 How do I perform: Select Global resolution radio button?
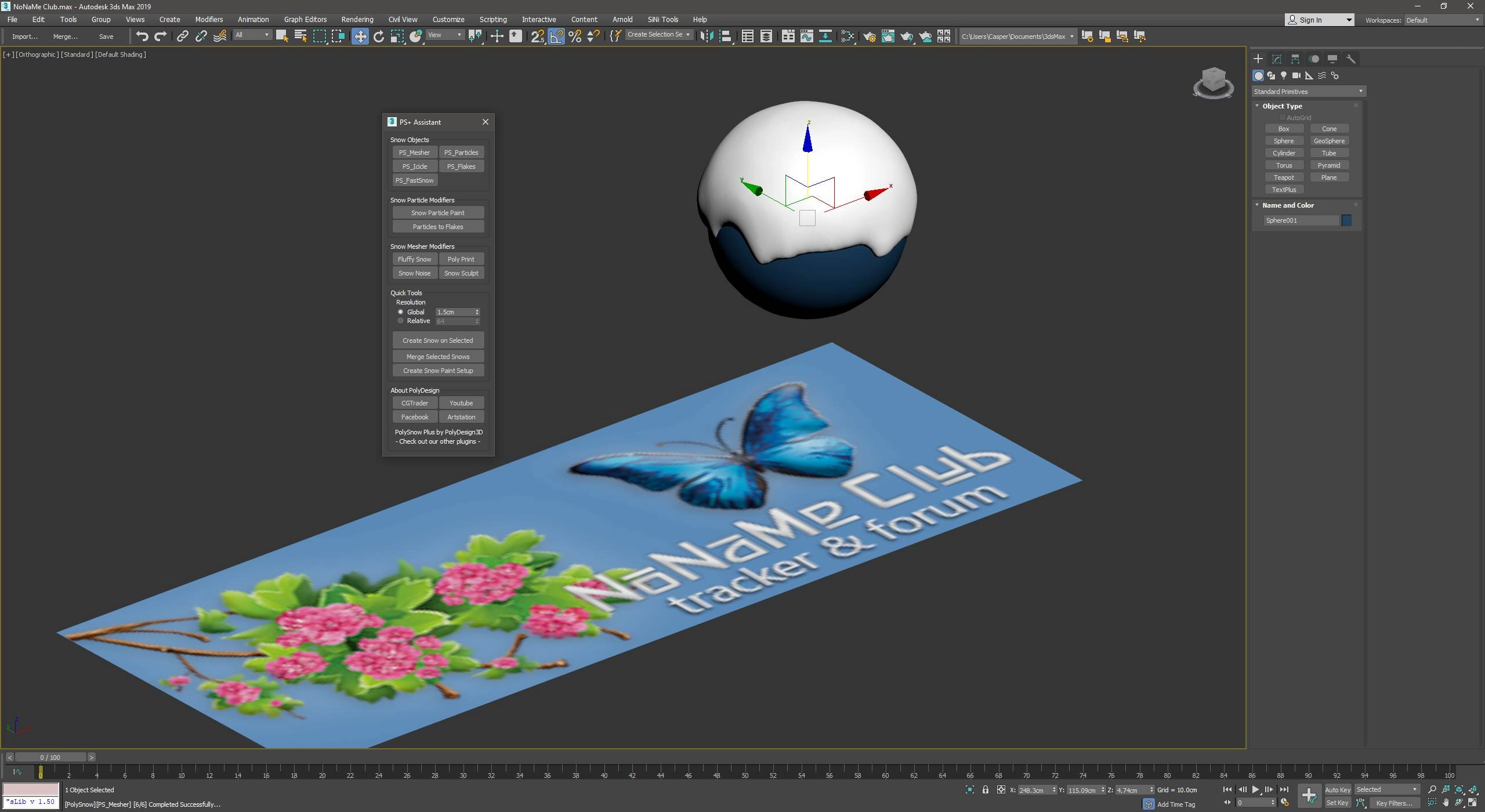coord(400,312)
